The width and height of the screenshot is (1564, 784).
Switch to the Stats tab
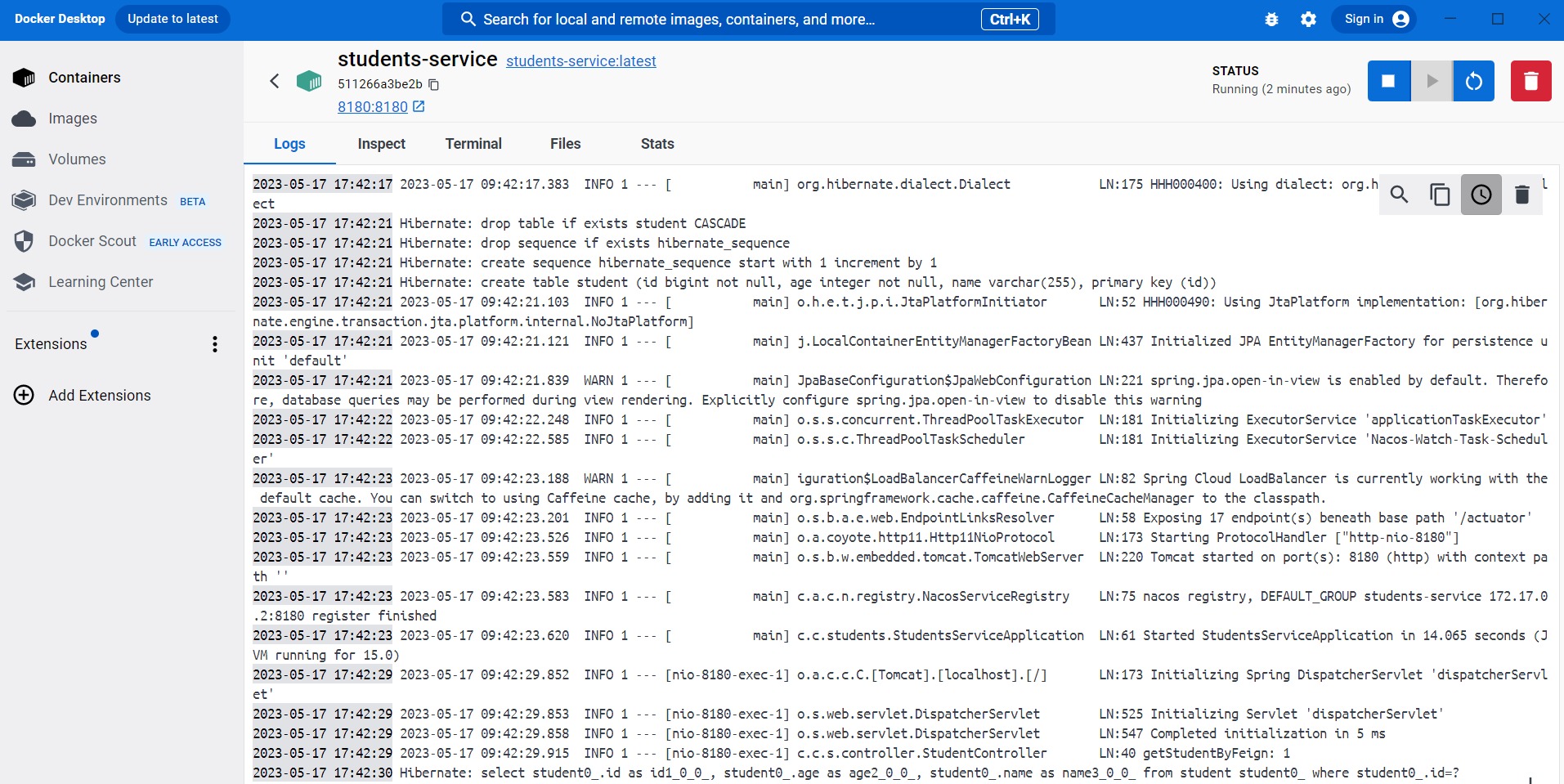point(657,143)
